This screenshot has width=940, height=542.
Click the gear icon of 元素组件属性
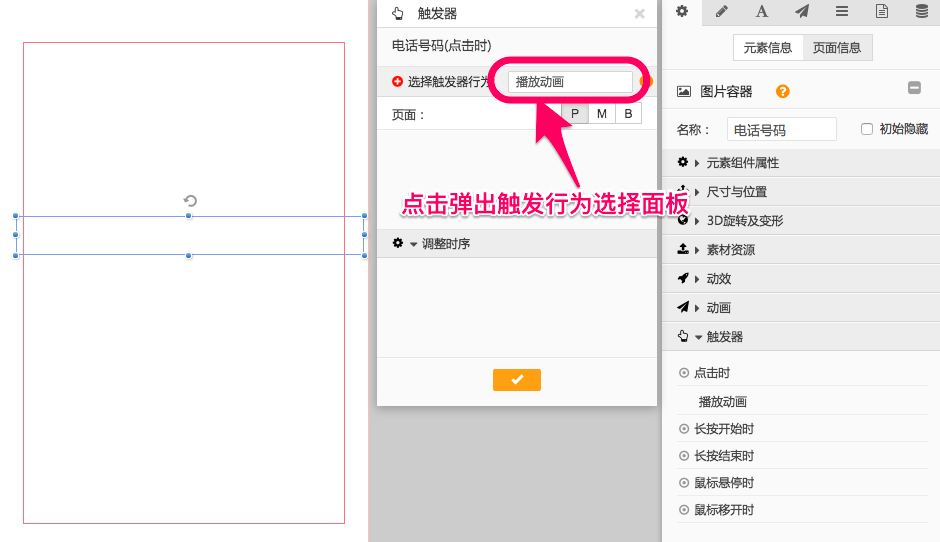click(682, 162)
